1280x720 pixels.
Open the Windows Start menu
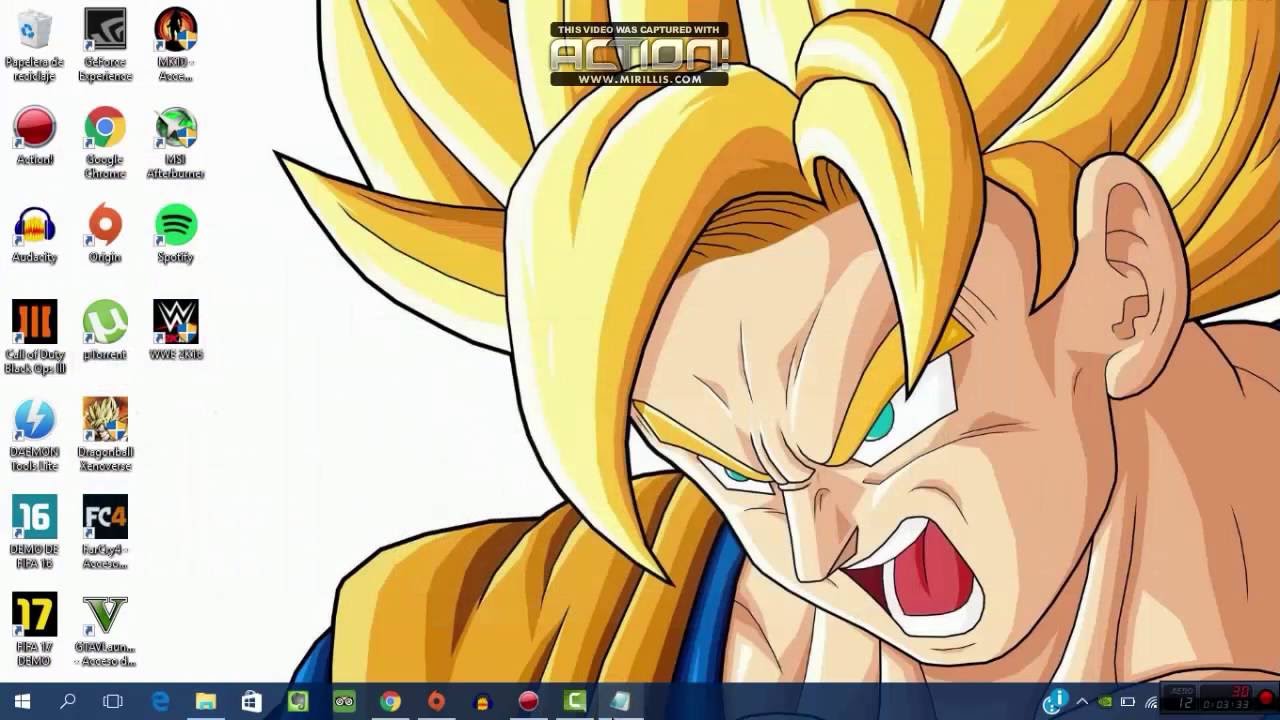[x=22, y=701]
